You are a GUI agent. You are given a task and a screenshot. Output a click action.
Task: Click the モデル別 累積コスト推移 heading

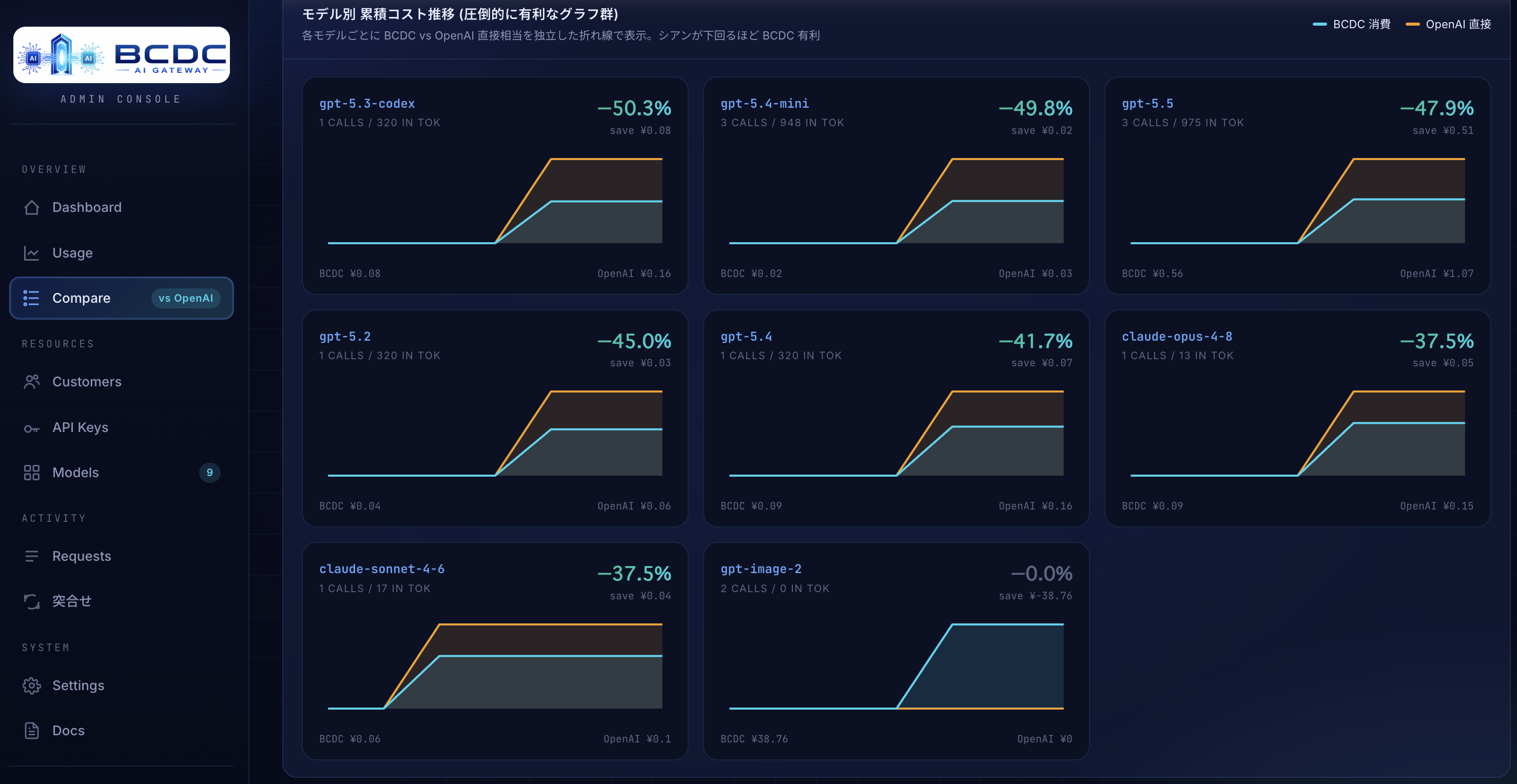(x=460, y=13)
